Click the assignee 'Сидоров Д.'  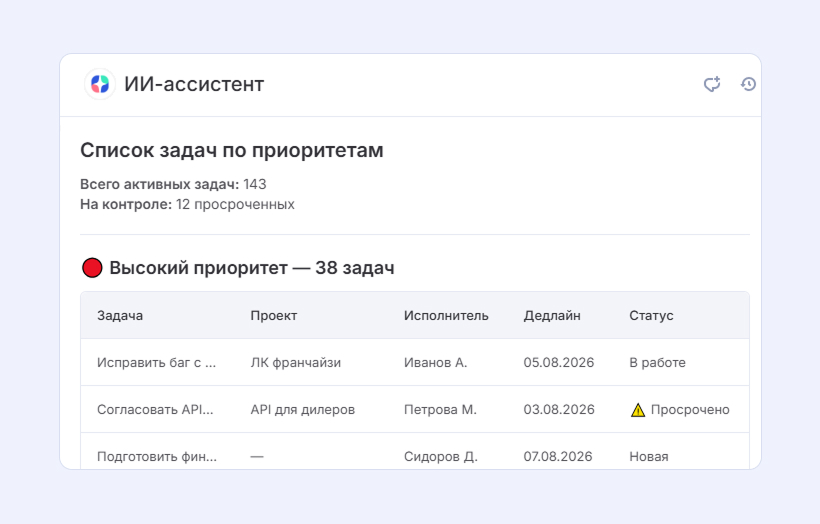441,457
